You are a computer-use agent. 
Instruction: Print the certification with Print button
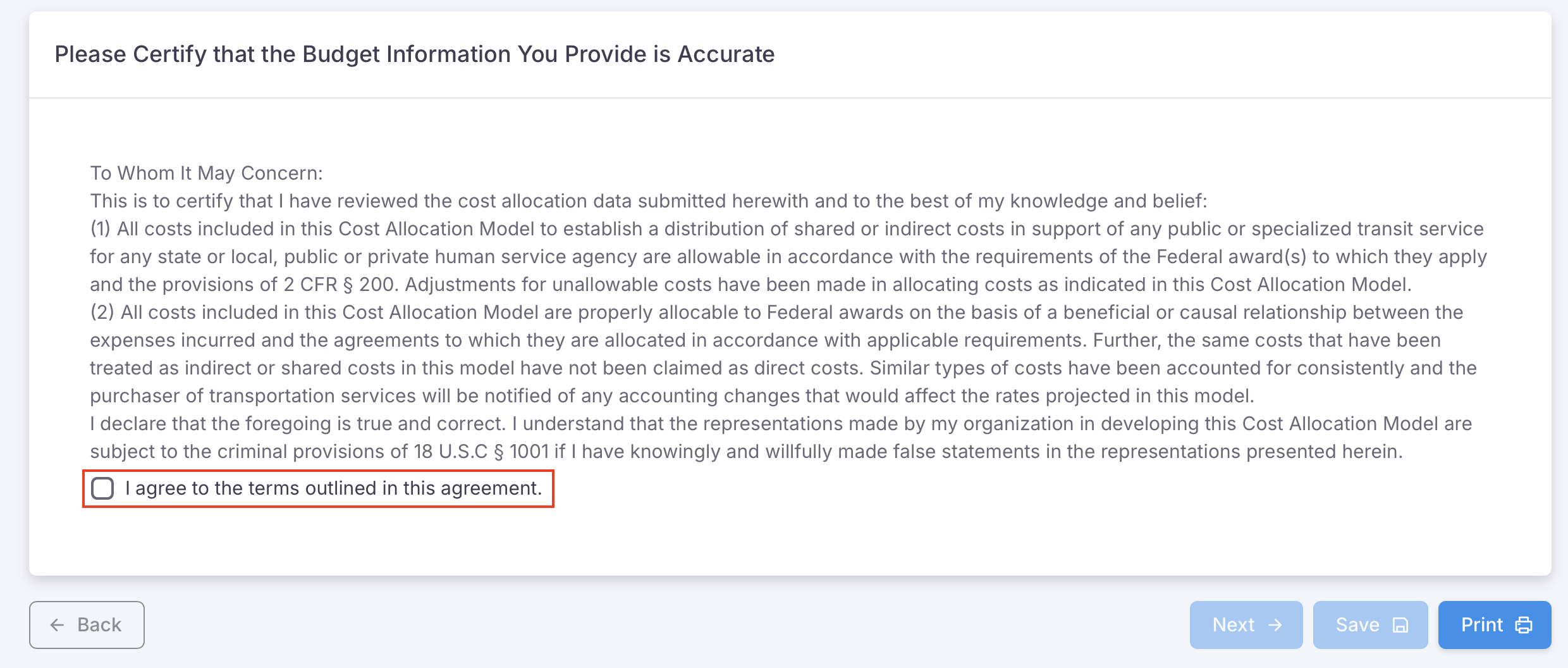pyautogui.click(x=1494, y=625)
